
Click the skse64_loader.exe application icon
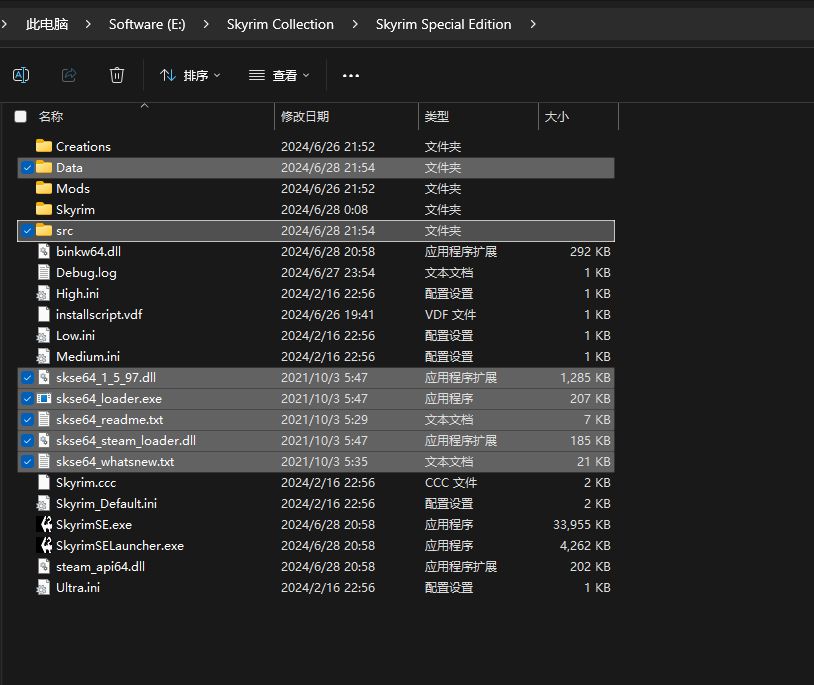[x=44, y=398]
